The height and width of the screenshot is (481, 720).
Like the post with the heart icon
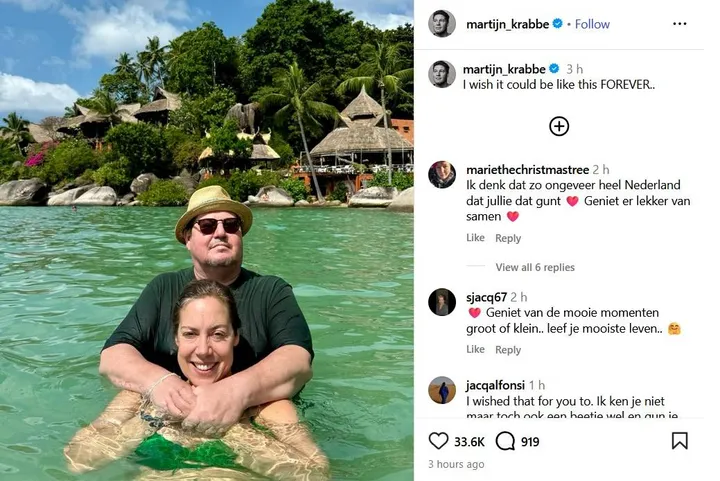pos(438,441)
